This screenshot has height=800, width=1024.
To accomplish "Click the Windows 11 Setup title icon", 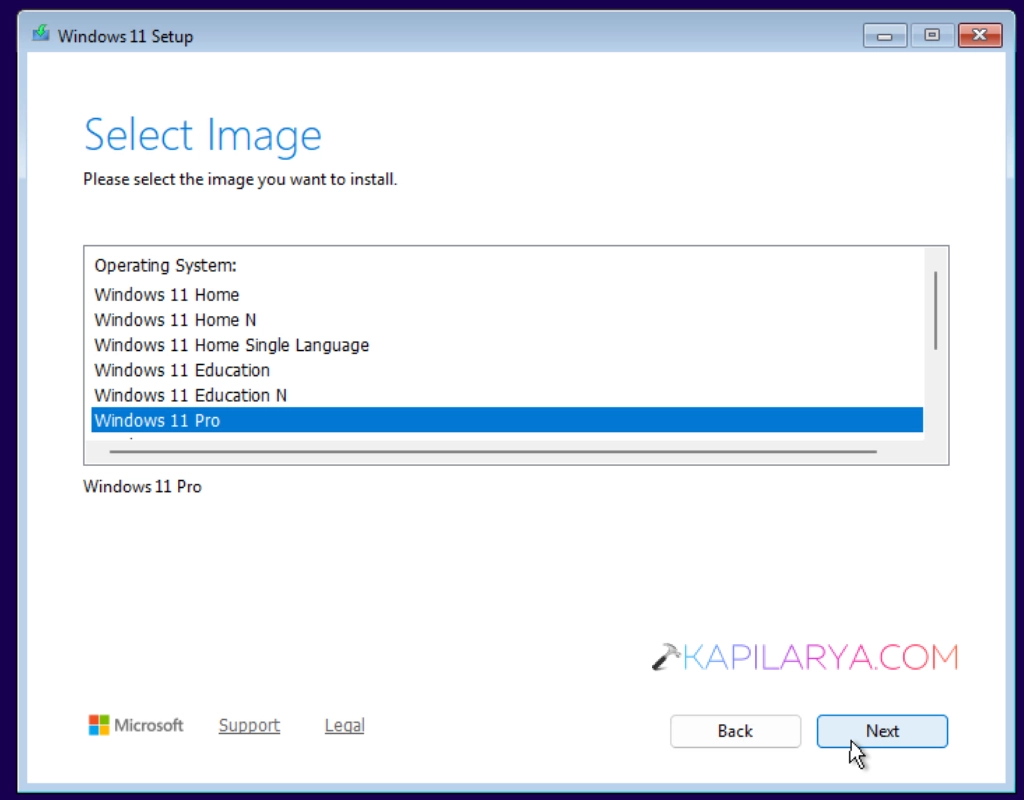I will tap(41, 33).
